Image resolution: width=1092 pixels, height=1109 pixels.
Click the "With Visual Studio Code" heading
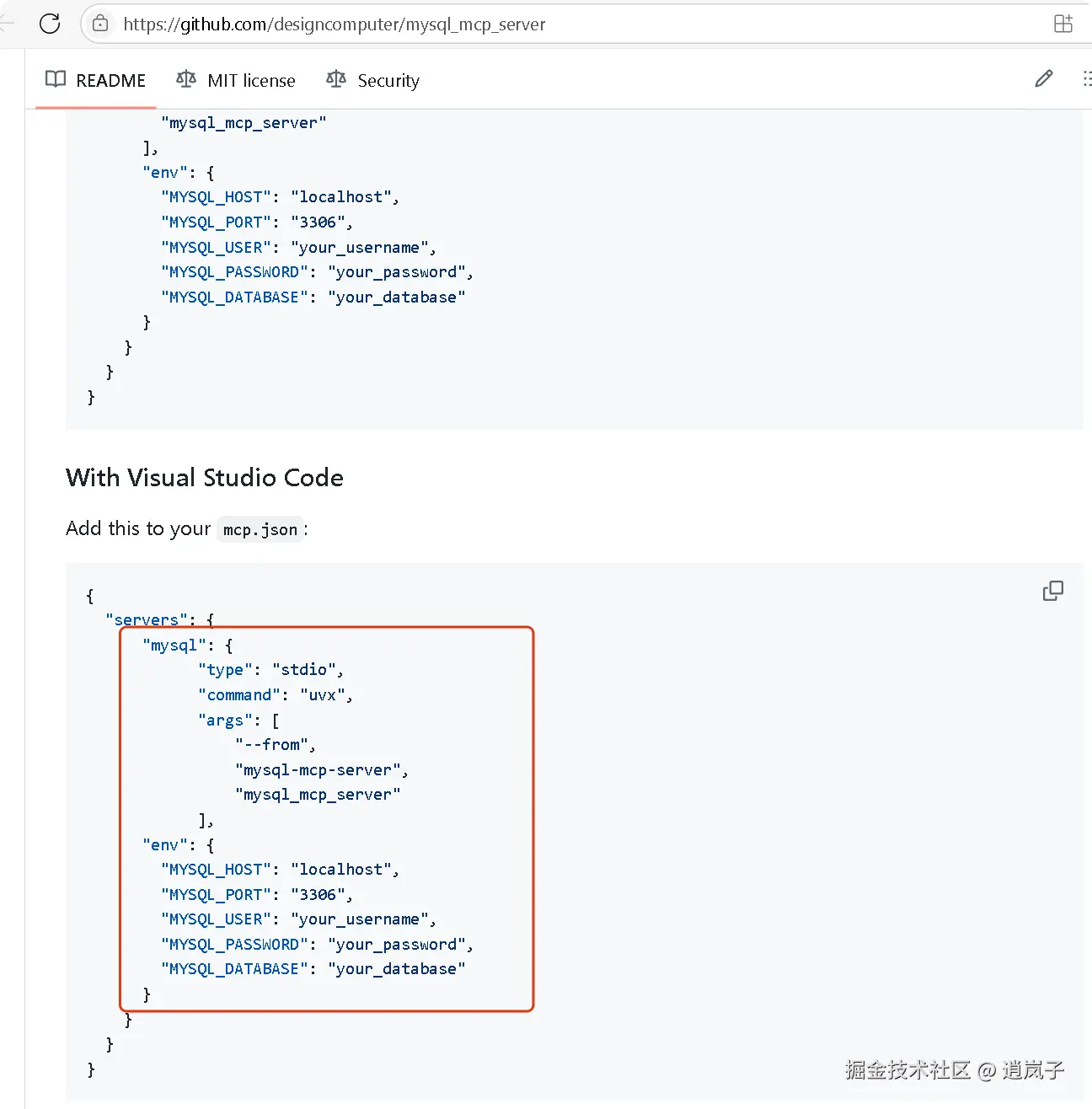205,478
